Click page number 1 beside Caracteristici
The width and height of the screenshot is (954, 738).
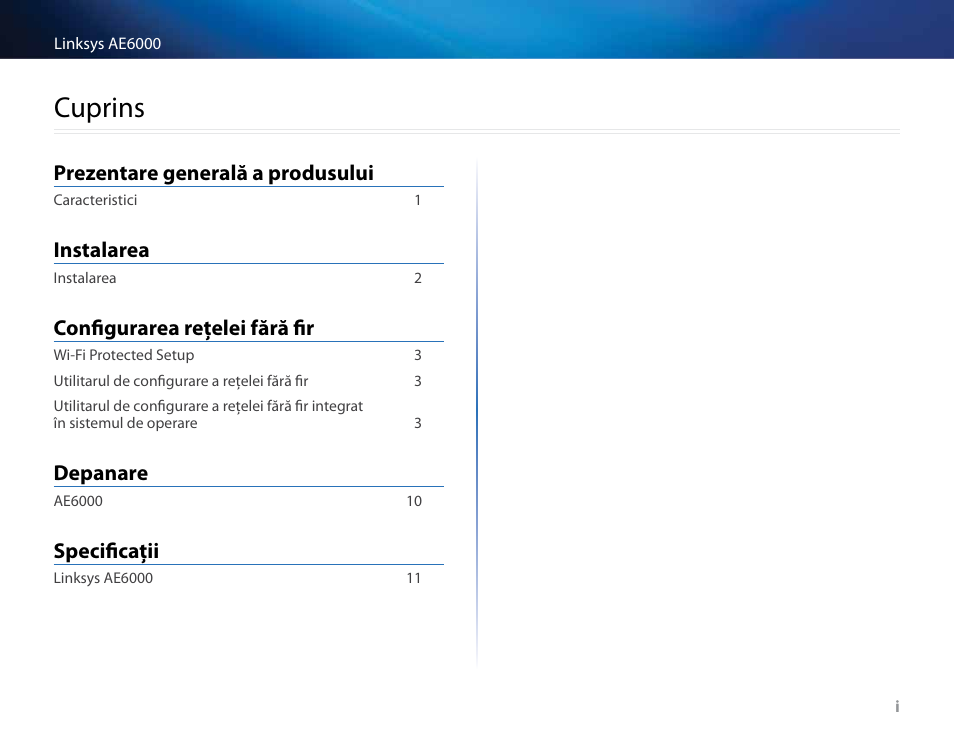(x=418, y=200)
